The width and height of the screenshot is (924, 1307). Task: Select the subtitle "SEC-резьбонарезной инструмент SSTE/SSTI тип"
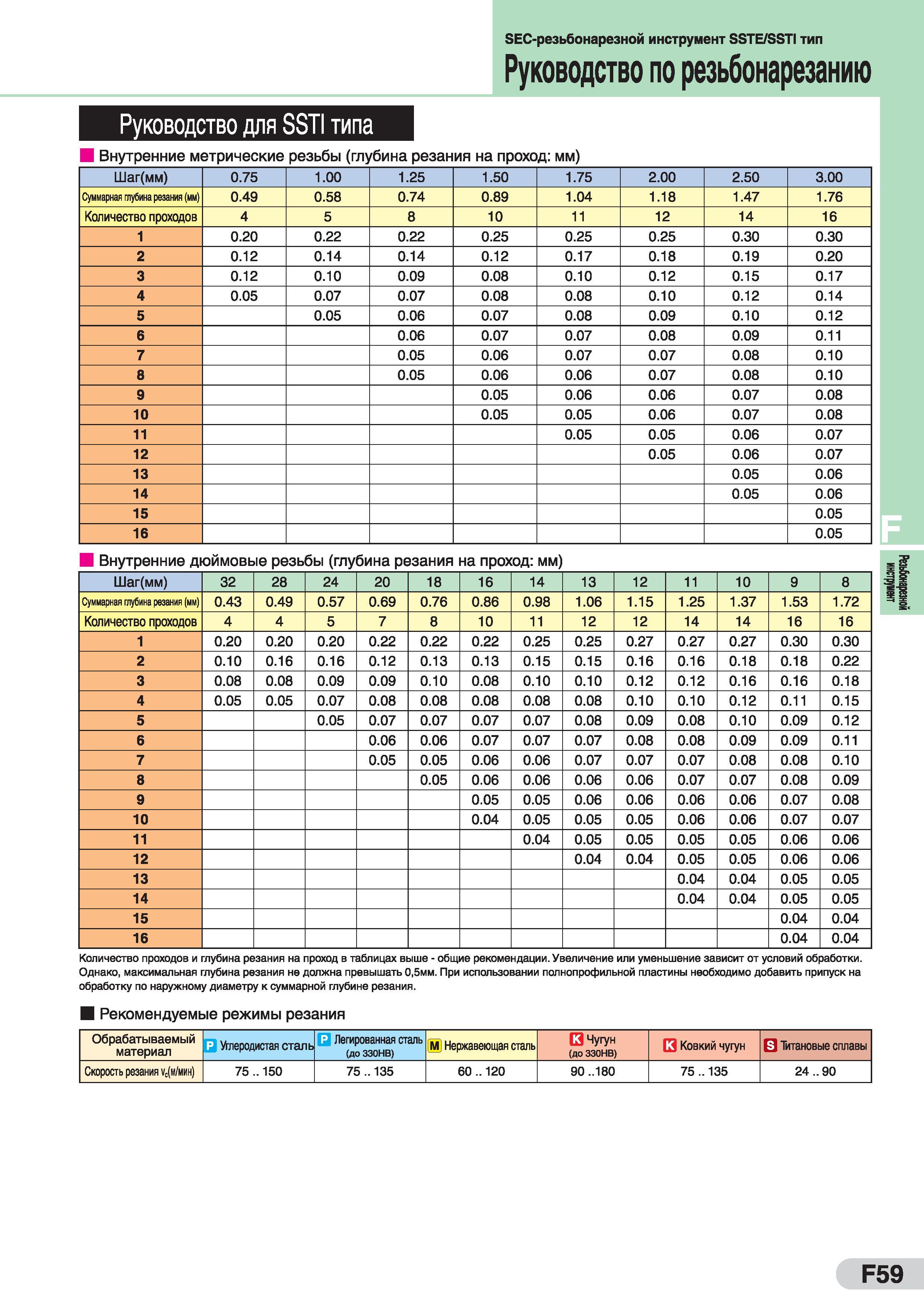pos(663,39)
